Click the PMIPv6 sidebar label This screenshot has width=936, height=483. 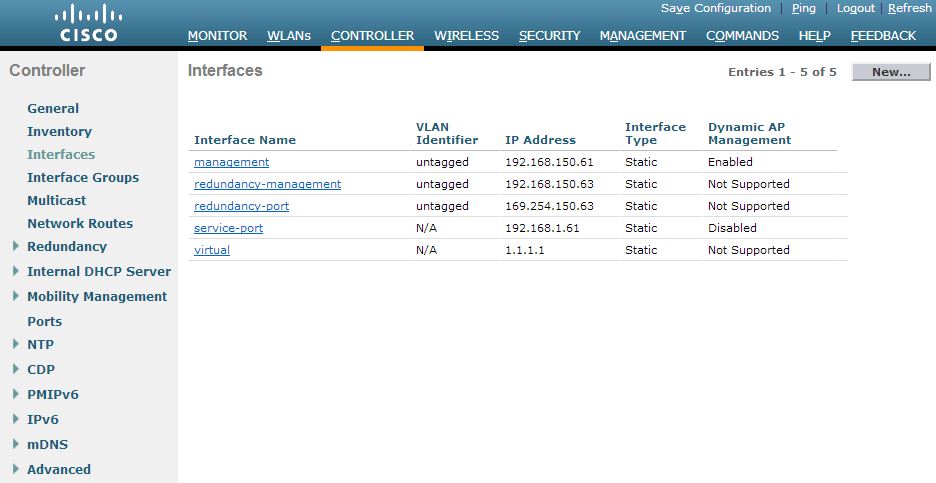pyautogui.click(x=53, y=395)
